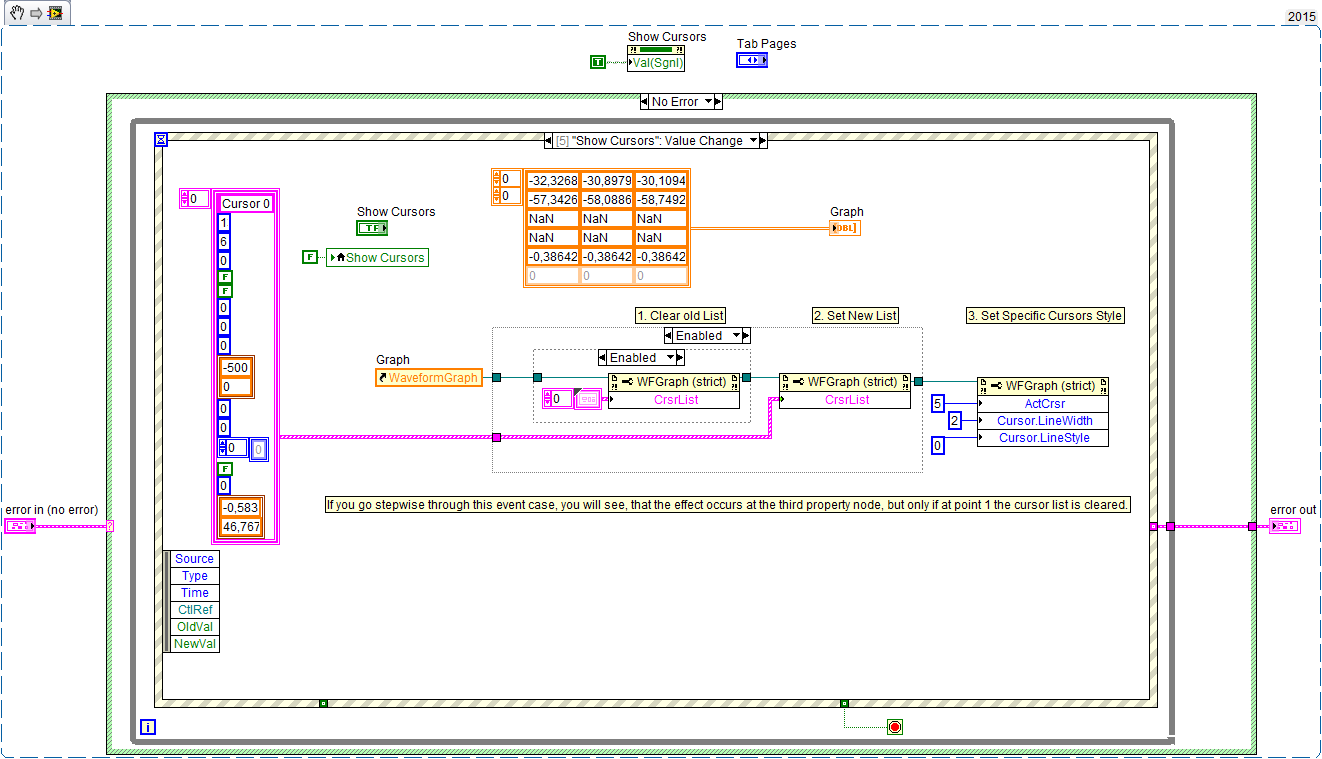Screen dimensions: 1322x759
Task: Select the True boolean constant near Val(Sgnl)
Action: point(597,62)
